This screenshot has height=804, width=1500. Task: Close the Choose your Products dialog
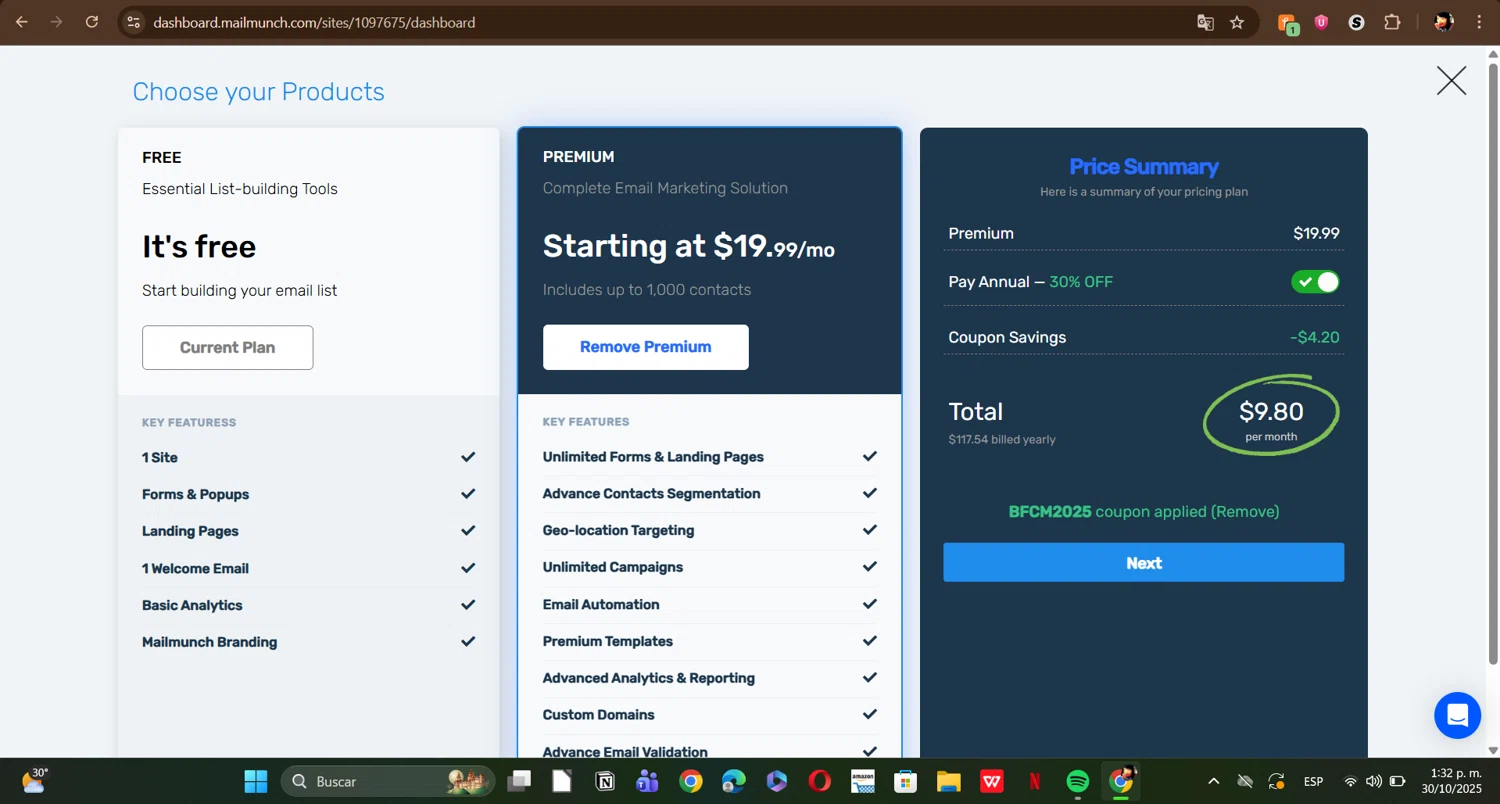tap(1451, 81)
